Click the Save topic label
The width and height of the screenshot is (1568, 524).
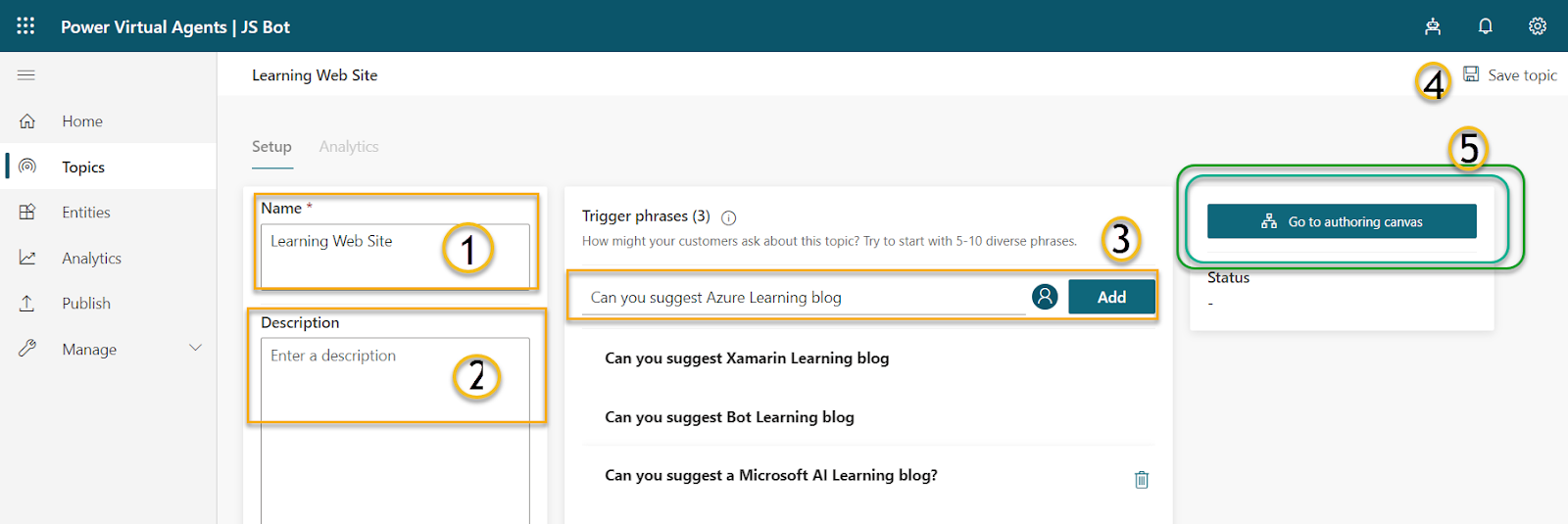point(1522,75)
